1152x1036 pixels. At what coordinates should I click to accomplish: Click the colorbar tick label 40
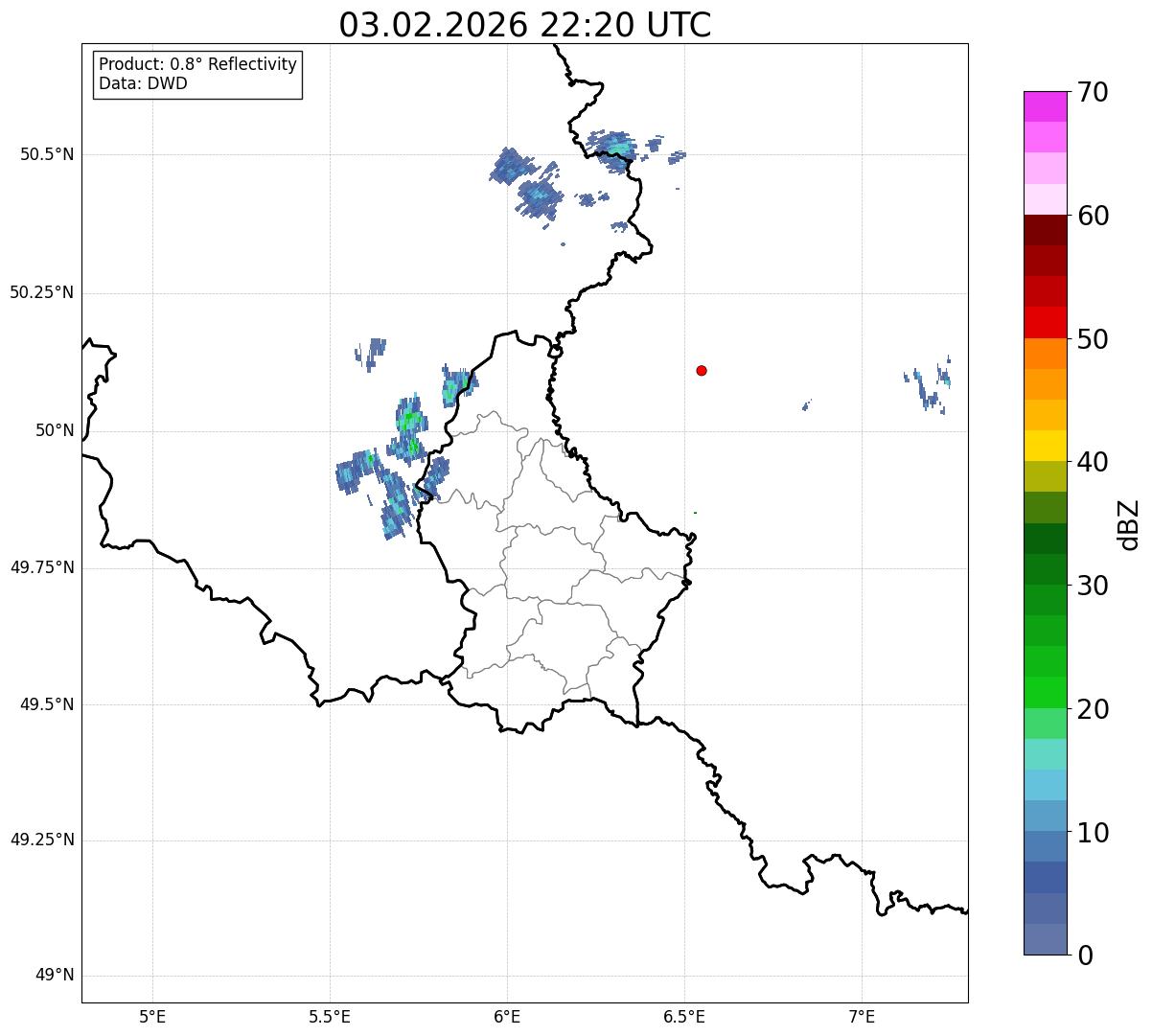pyautogui.click(x=1093, y=462)
